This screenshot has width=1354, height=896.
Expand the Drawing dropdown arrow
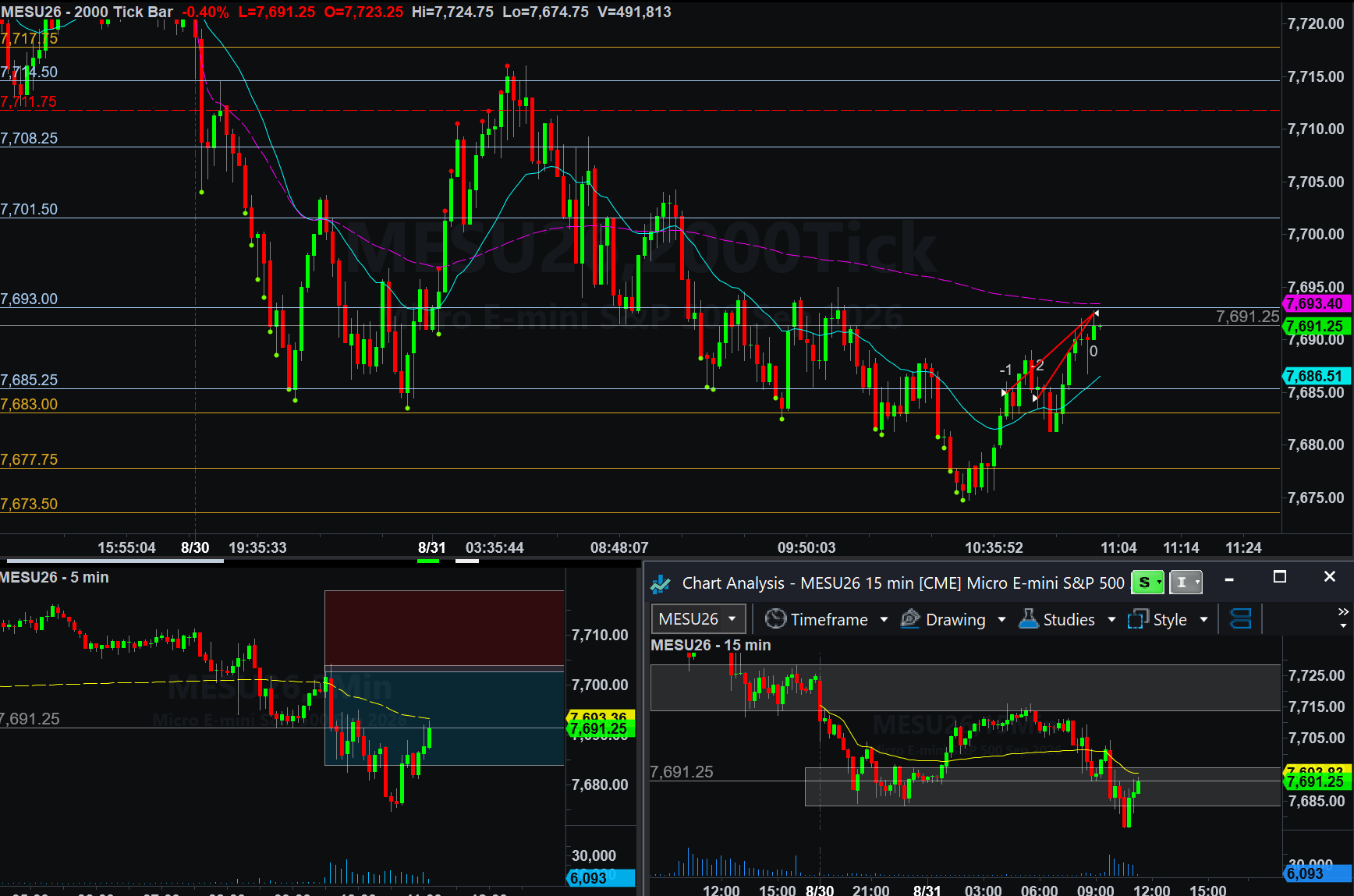[1001, 620]
